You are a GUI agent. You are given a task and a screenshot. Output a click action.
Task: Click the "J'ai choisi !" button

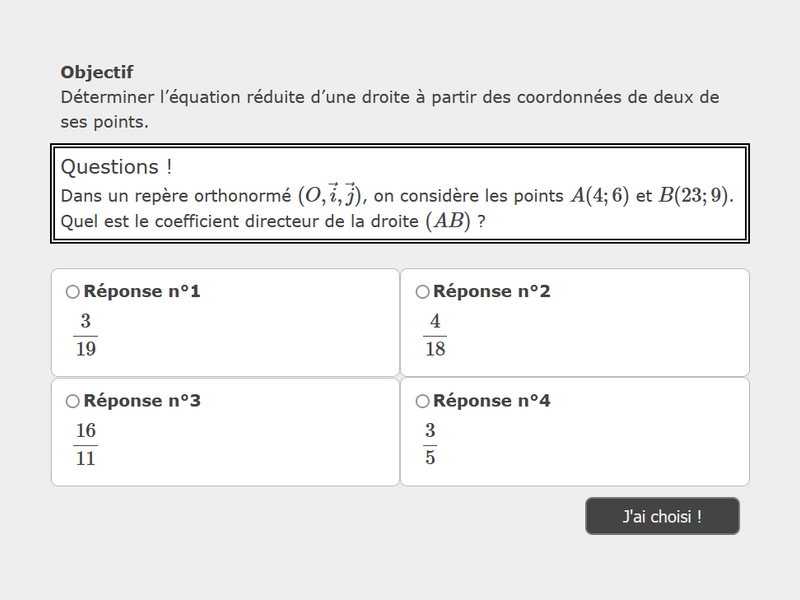coord(662,516)
